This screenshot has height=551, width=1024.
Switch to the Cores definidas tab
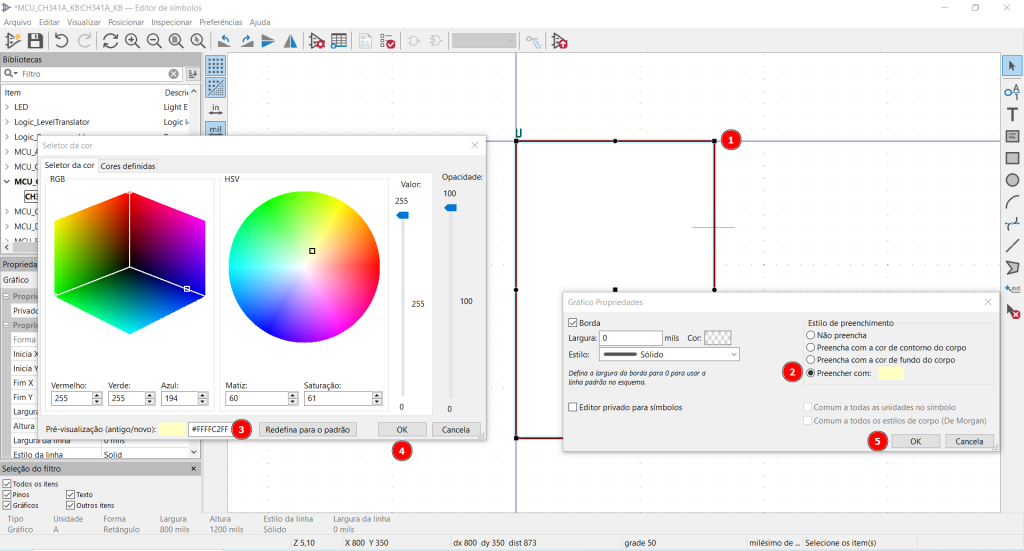click(x=128, y=166)
